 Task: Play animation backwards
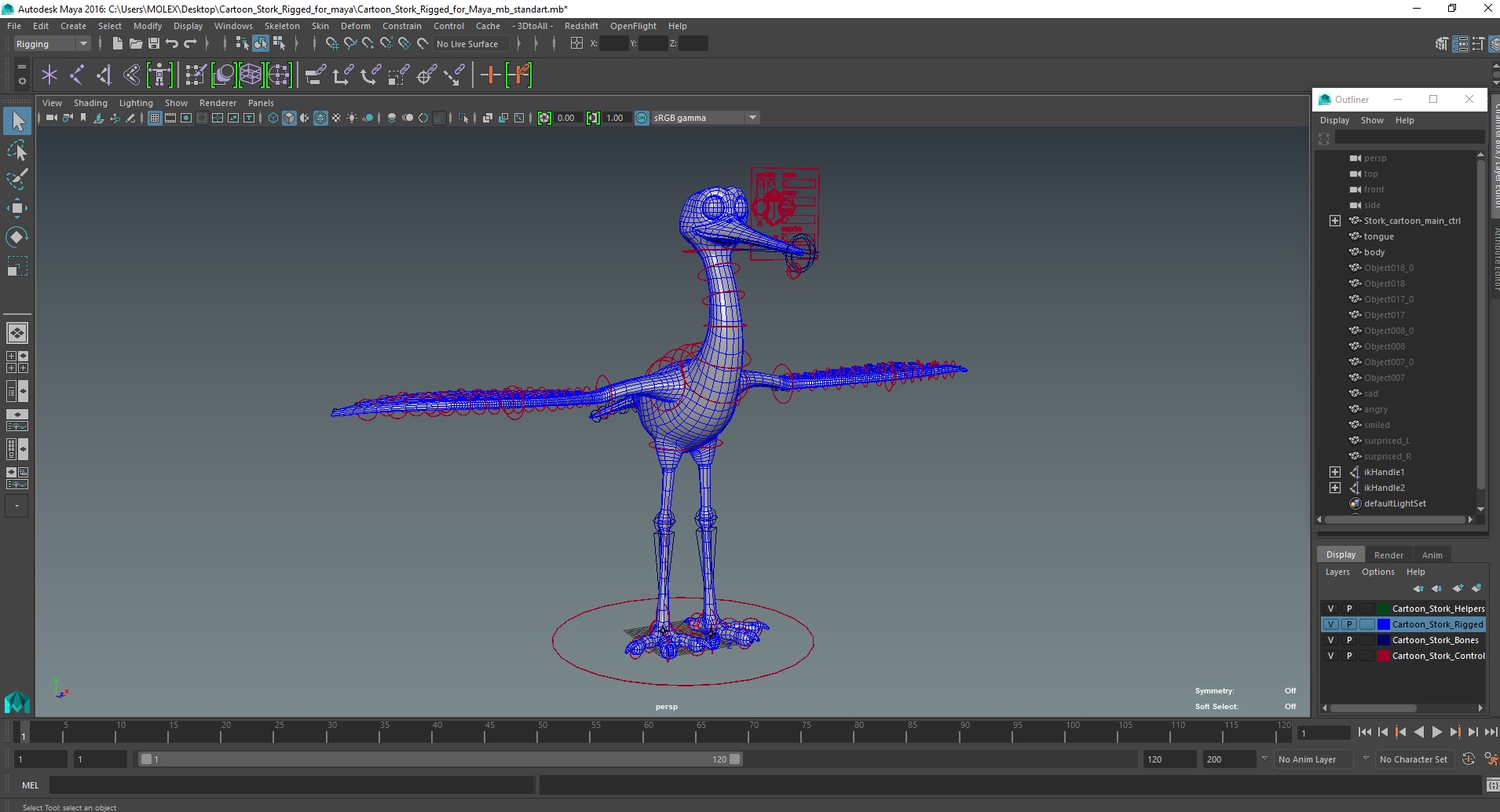pyautogui.click(x=1418, y=732)
